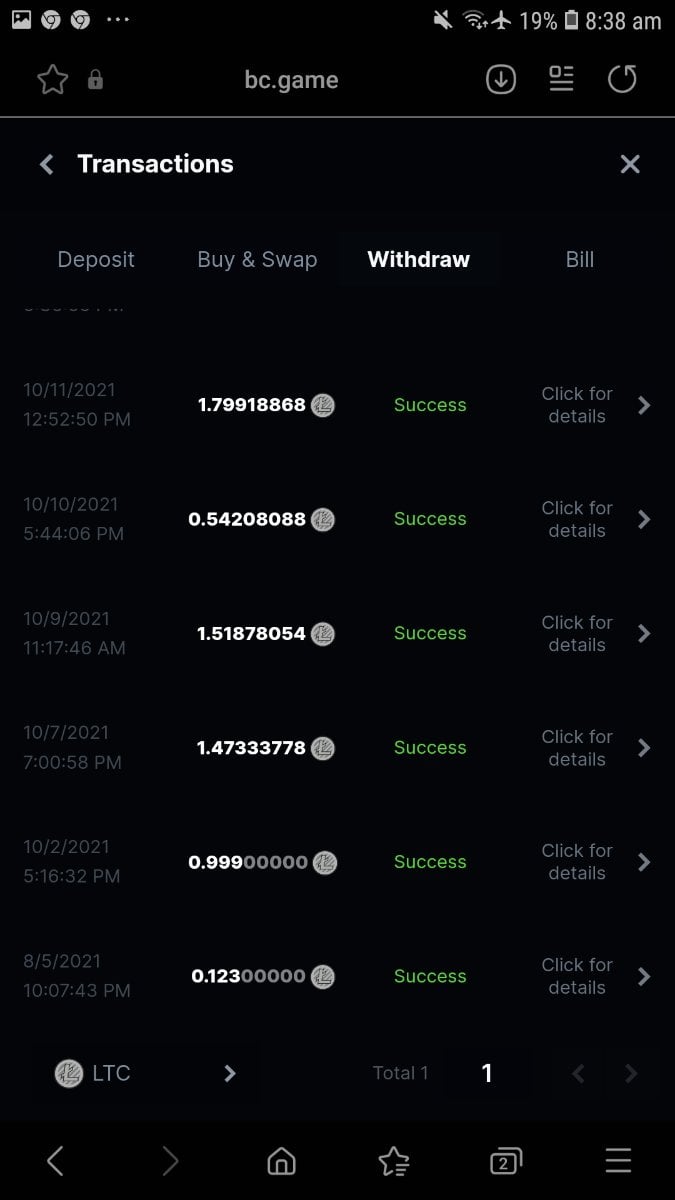Image resolution: width=675 pixels, height=1200 pixels.
Task: Click for details on 1.51878054 withdrawal
Action: point(577,633)
